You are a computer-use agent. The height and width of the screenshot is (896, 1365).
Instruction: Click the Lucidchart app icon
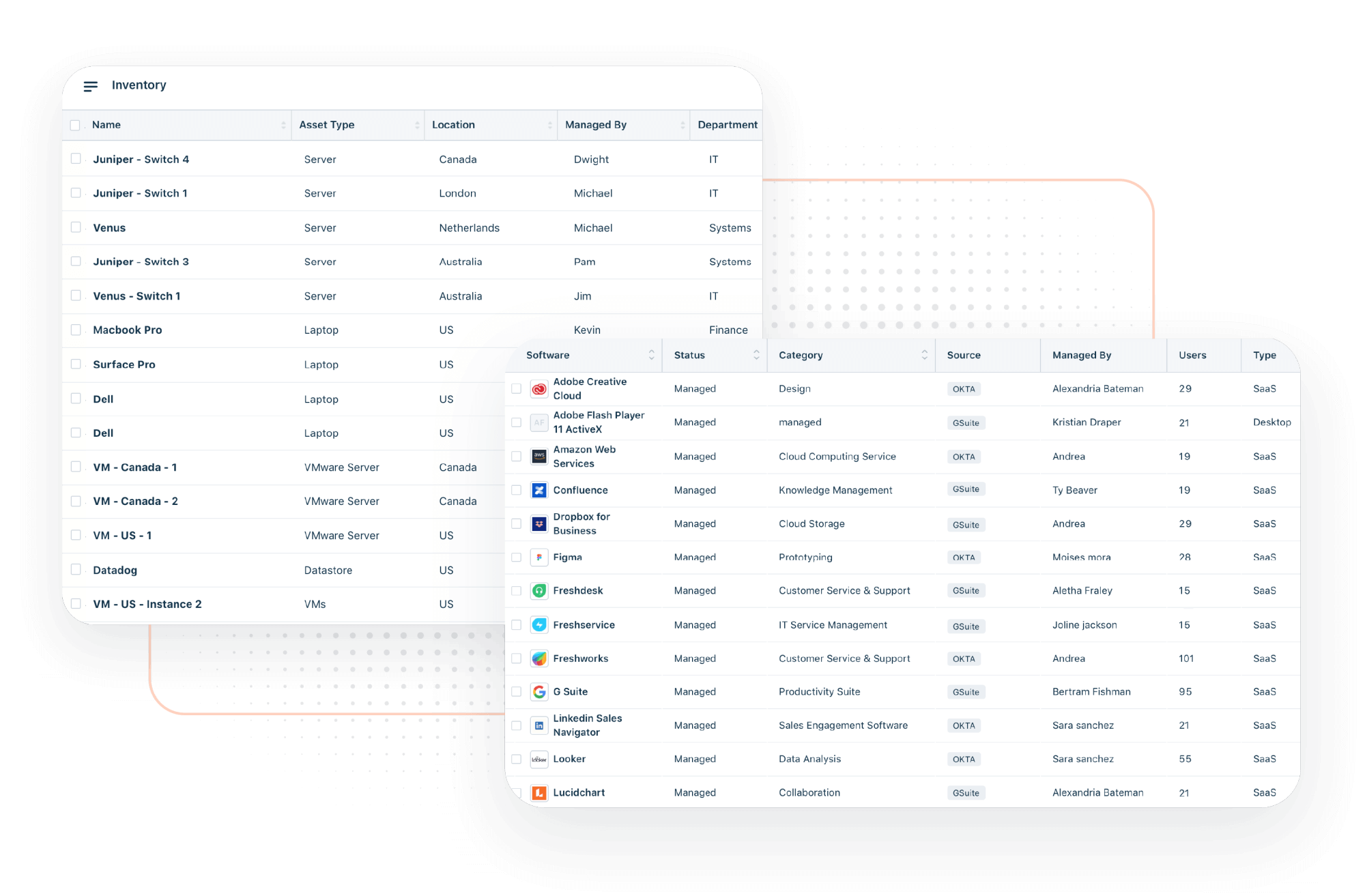(539, 793)
